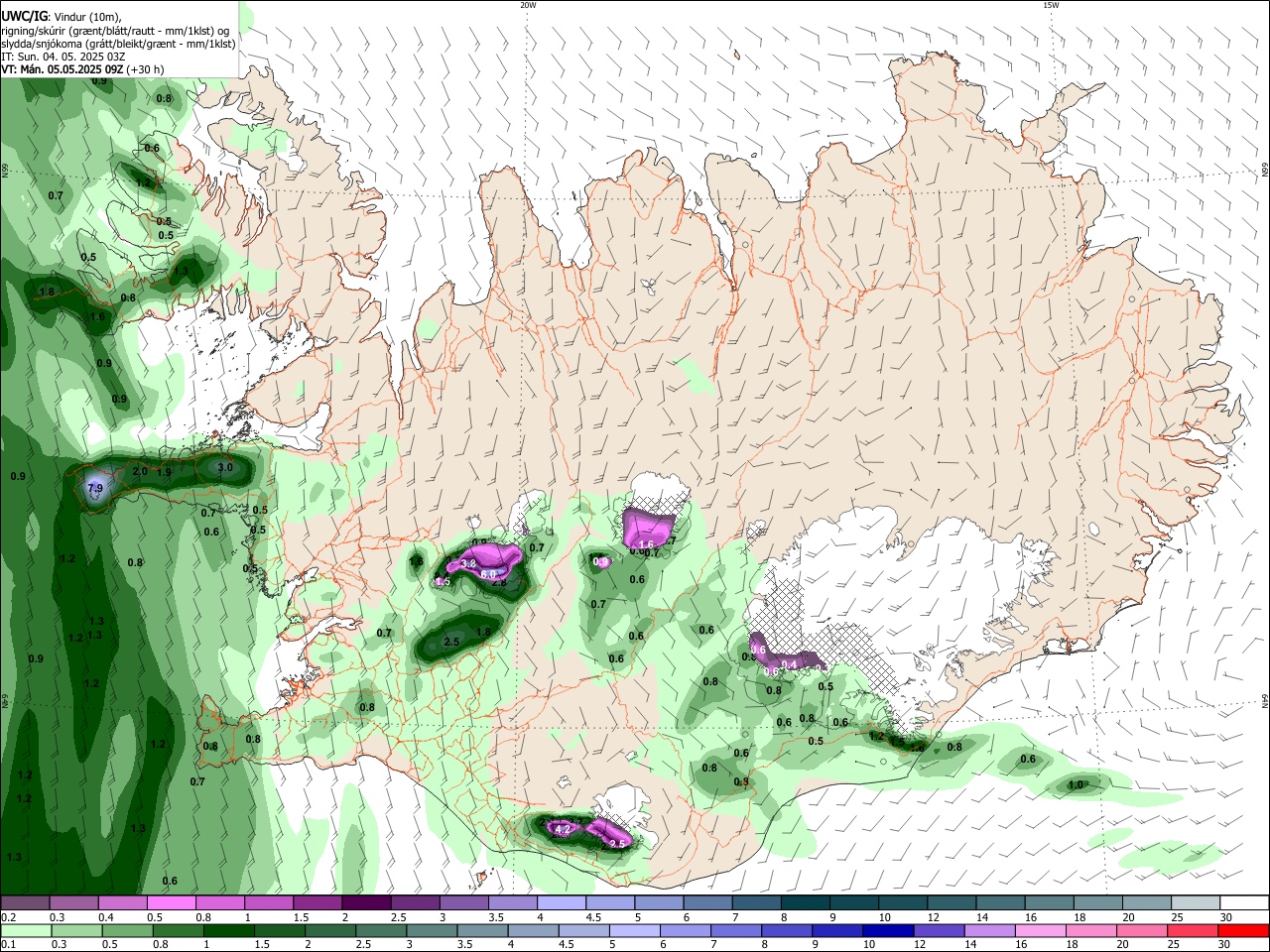Select the crimson rain legend swatch at 25
1270x952 pixels.
point(1193,930)
